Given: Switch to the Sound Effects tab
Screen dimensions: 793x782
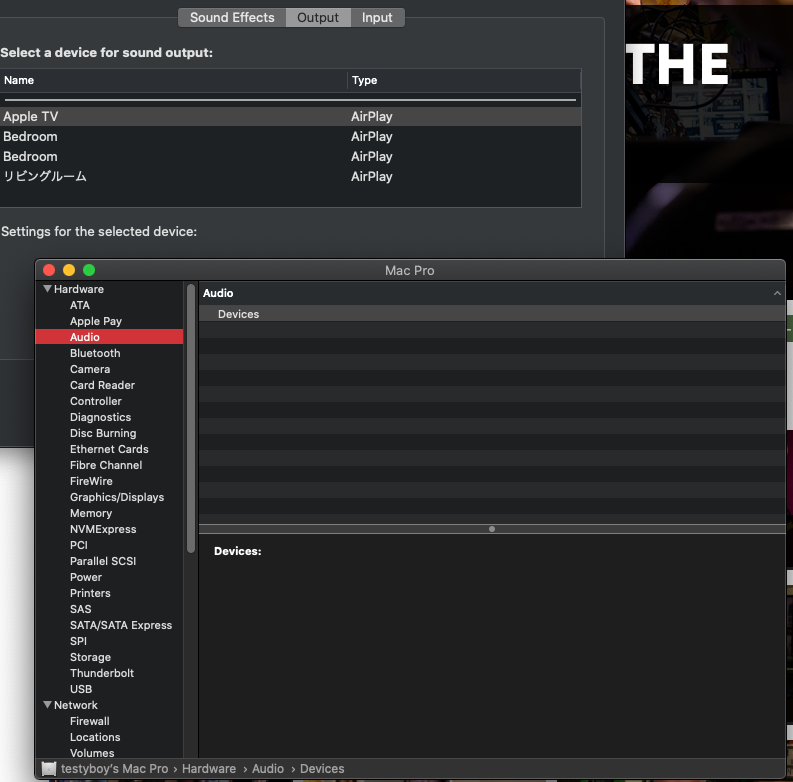Looking at the screenshot, I should pyautogui.click(x=232, y=18).
